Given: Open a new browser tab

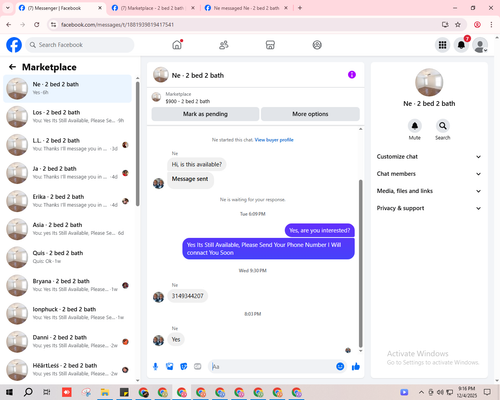Looking at the screenshot, I should [300, 8].
